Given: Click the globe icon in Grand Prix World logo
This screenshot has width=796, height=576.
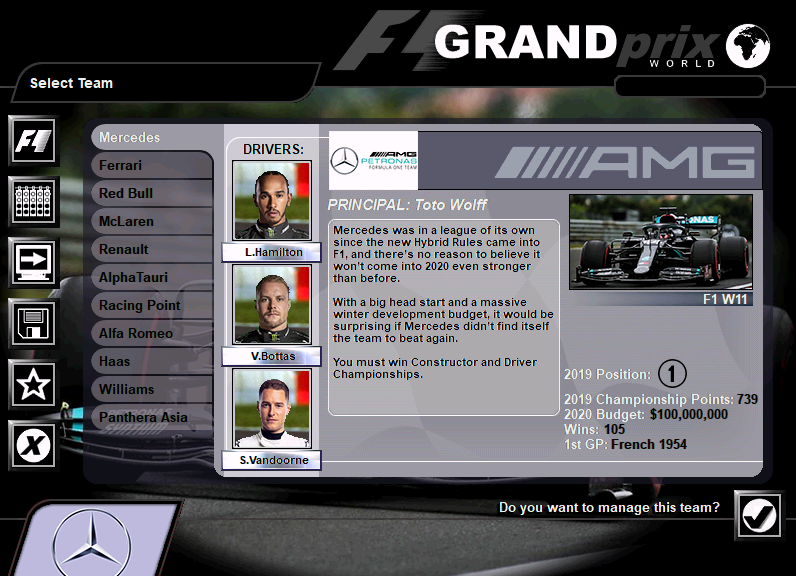Looking at the screenshot, I should (x=748, y=46).
